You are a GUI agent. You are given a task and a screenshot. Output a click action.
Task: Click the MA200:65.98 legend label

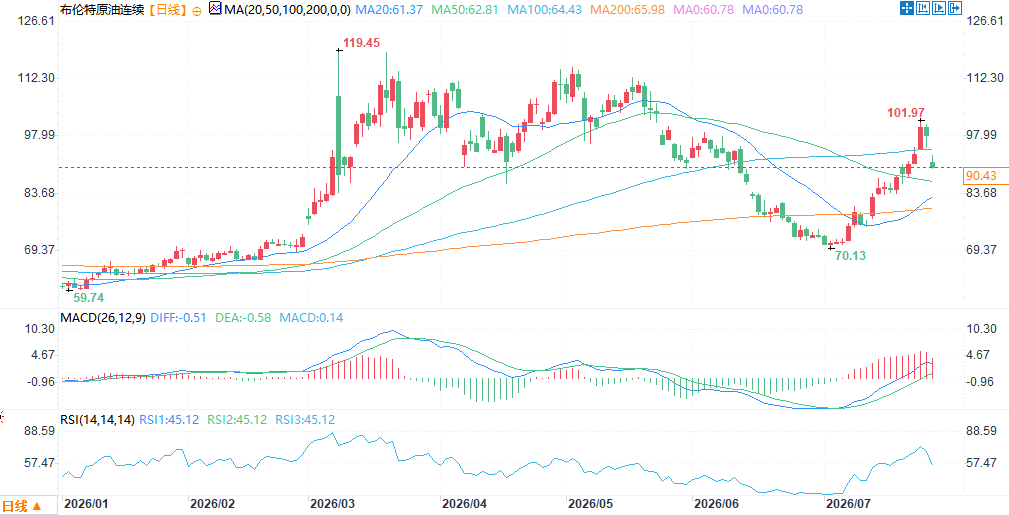626,10
